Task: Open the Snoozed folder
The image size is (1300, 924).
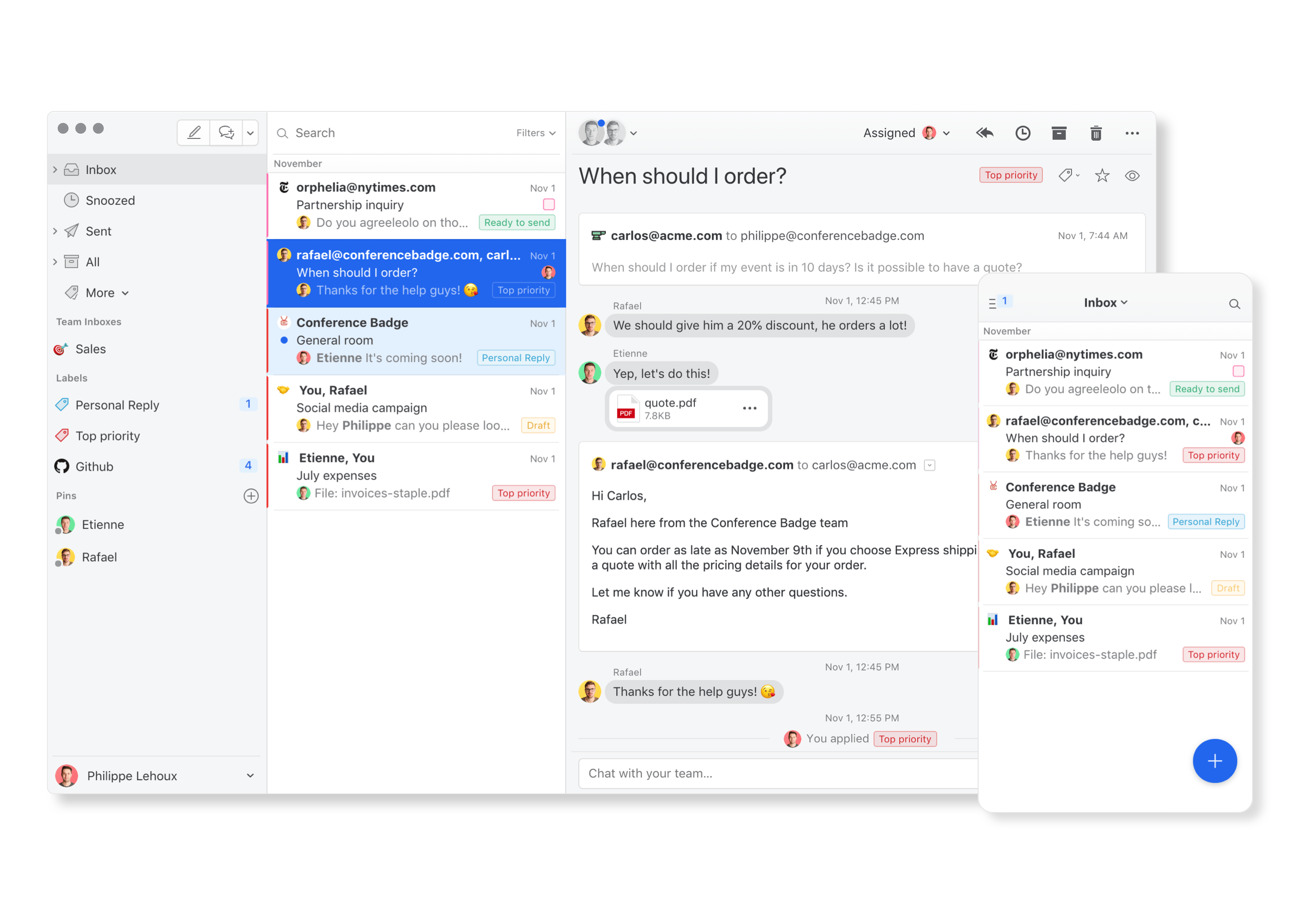Action: coord(110,200)
